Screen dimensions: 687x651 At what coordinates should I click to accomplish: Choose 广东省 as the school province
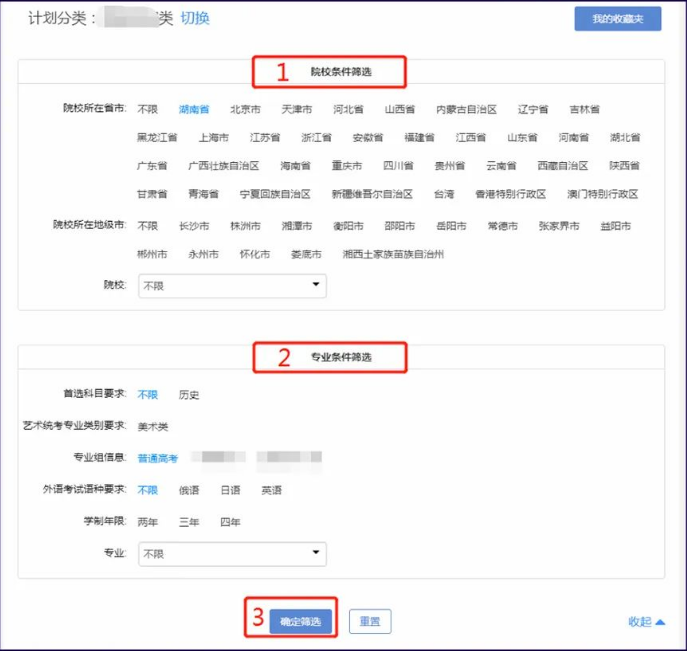(x=152, y=166)
